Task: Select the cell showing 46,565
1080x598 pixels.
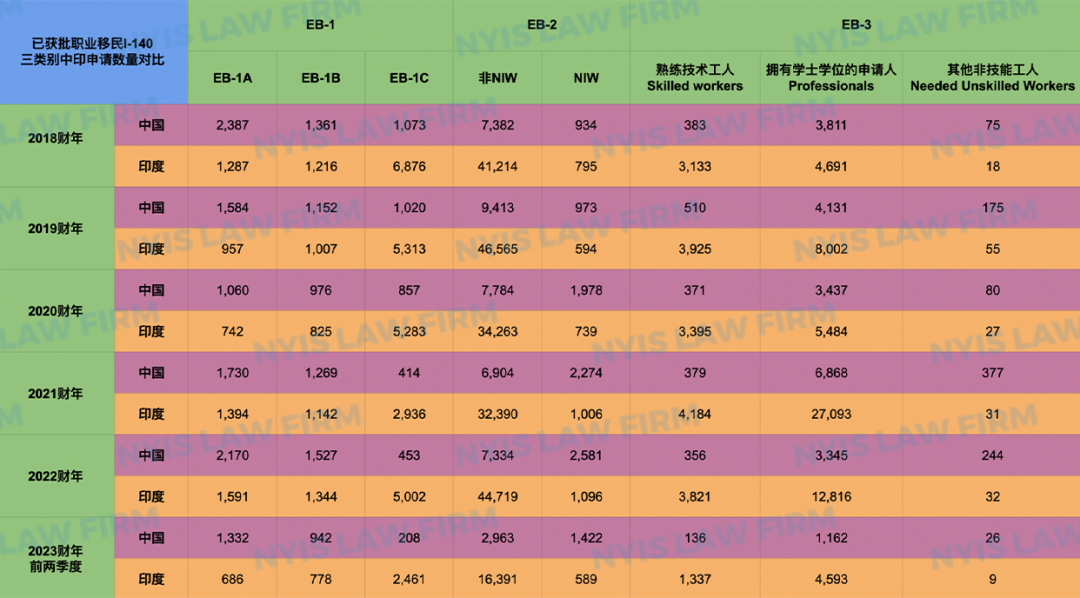Action: click(x=497, y=249)
